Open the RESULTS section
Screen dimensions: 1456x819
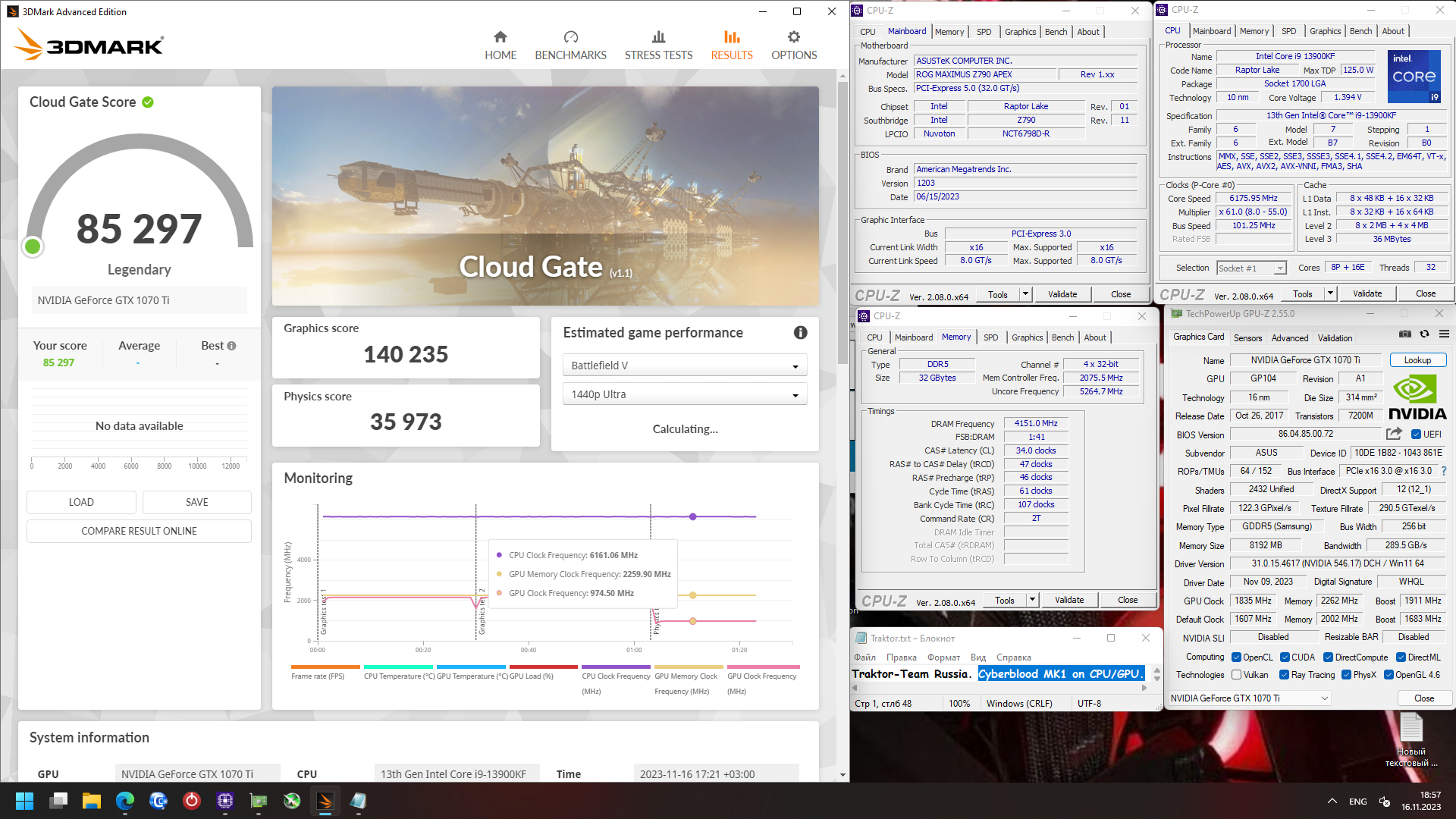[732, 45]
